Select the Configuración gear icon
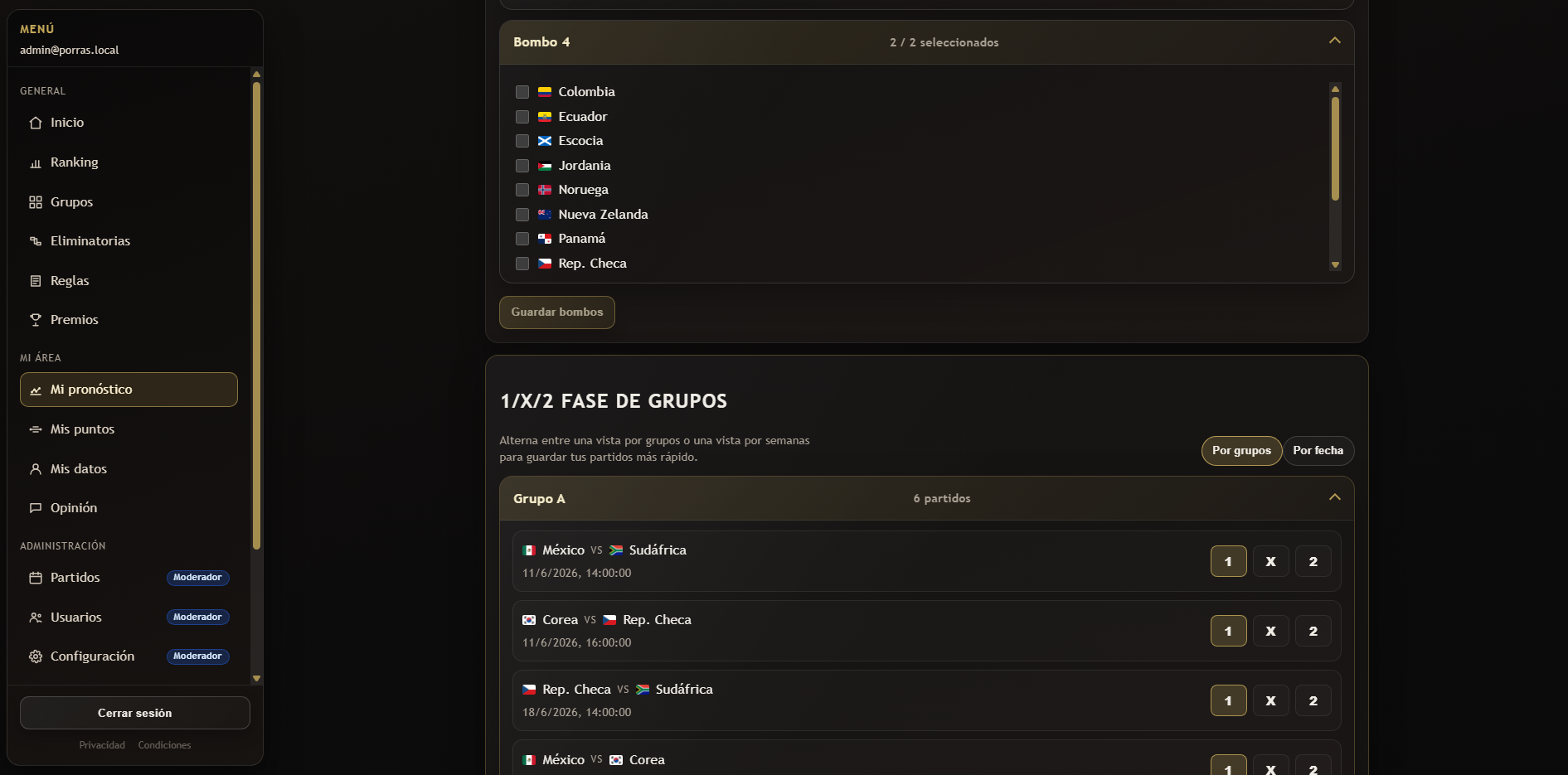Image resolution: width=1568 pixels, height=775 pixels. pyautogui.click(x=35, y=656)
